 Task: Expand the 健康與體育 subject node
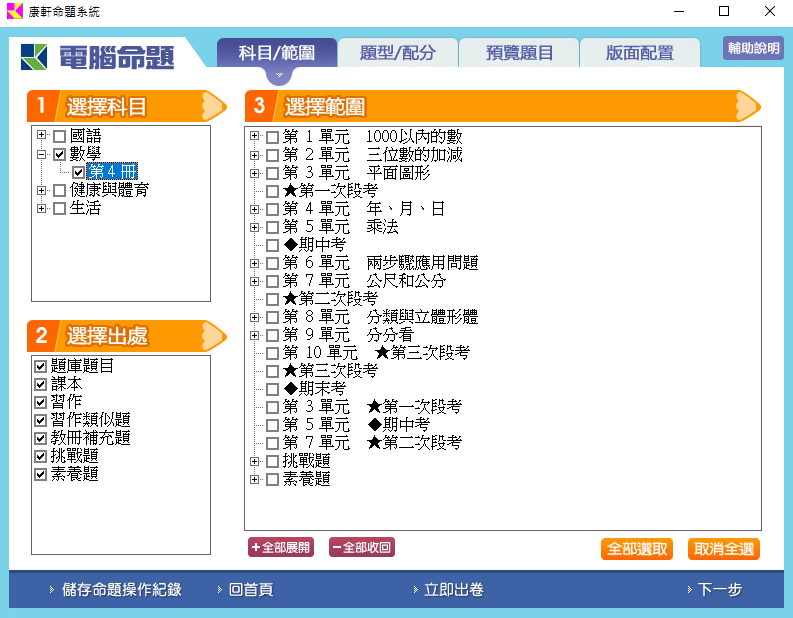[42, 191]
